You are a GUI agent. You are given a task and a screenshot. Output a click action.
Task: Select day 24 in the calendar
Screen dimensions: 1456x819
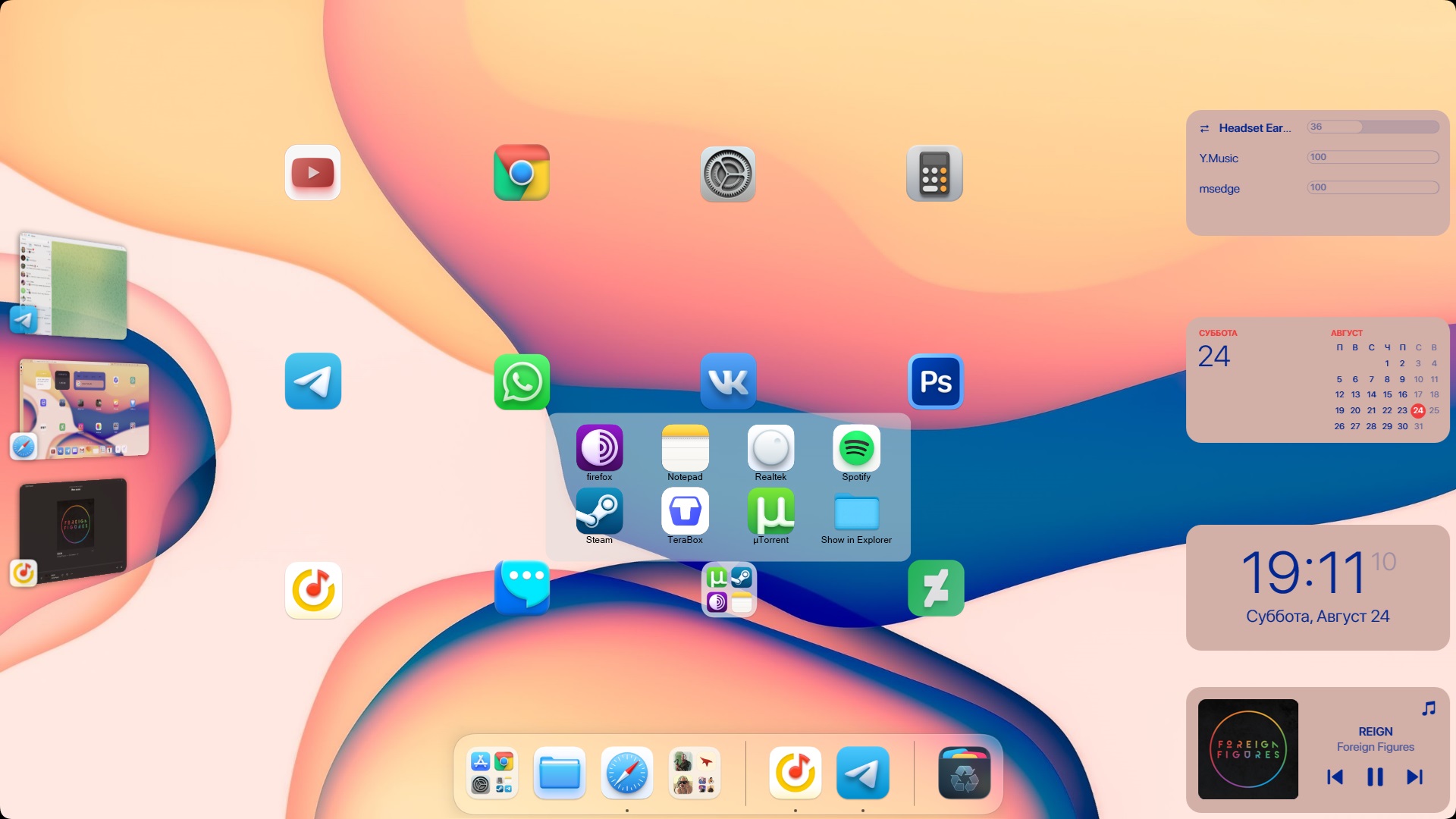(1418, 410)
